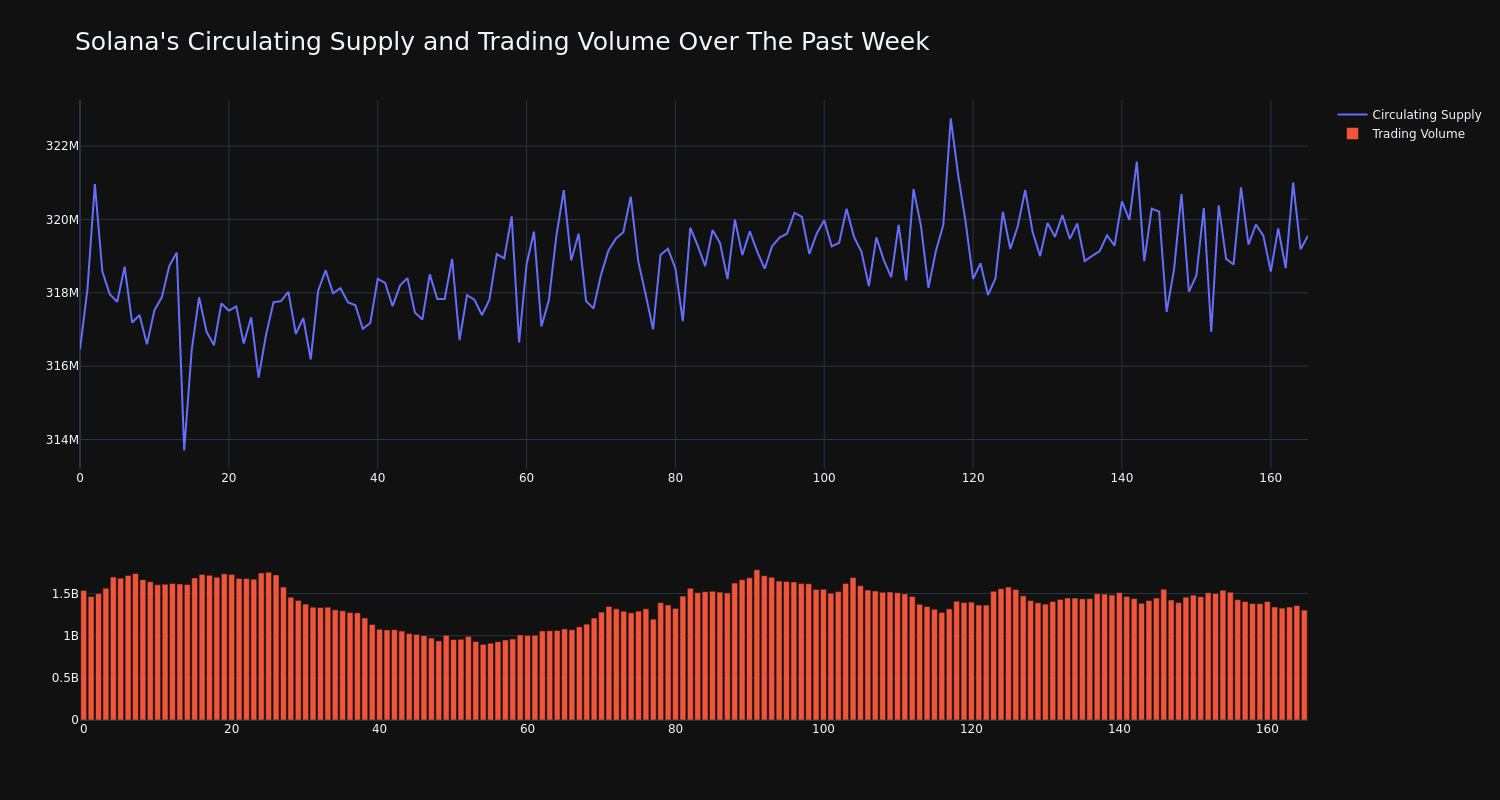Click the 80 tick on lower x-axis
Screen dimensions: 1500x800
tap(675, 729)
